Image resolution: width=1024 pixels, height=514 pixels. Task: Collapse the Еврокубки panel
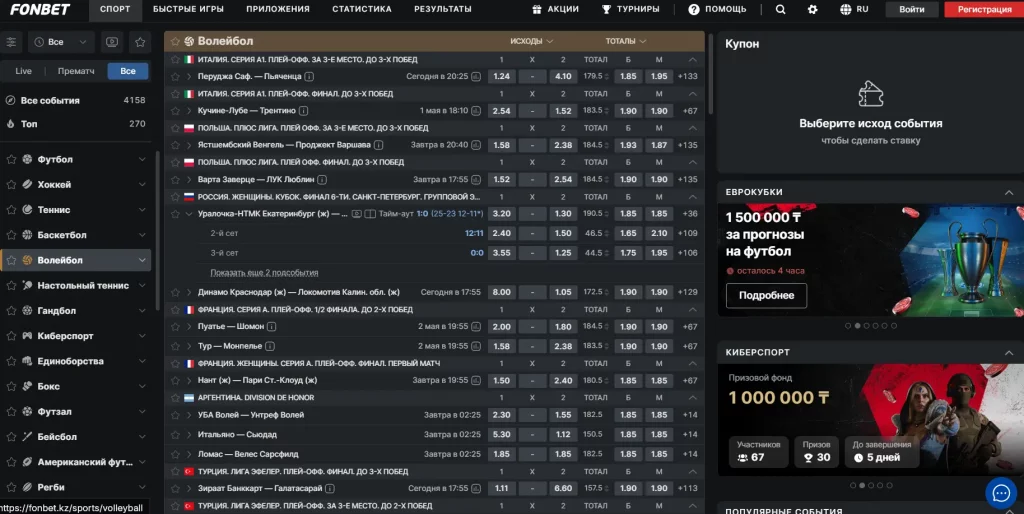(1008, 192)
